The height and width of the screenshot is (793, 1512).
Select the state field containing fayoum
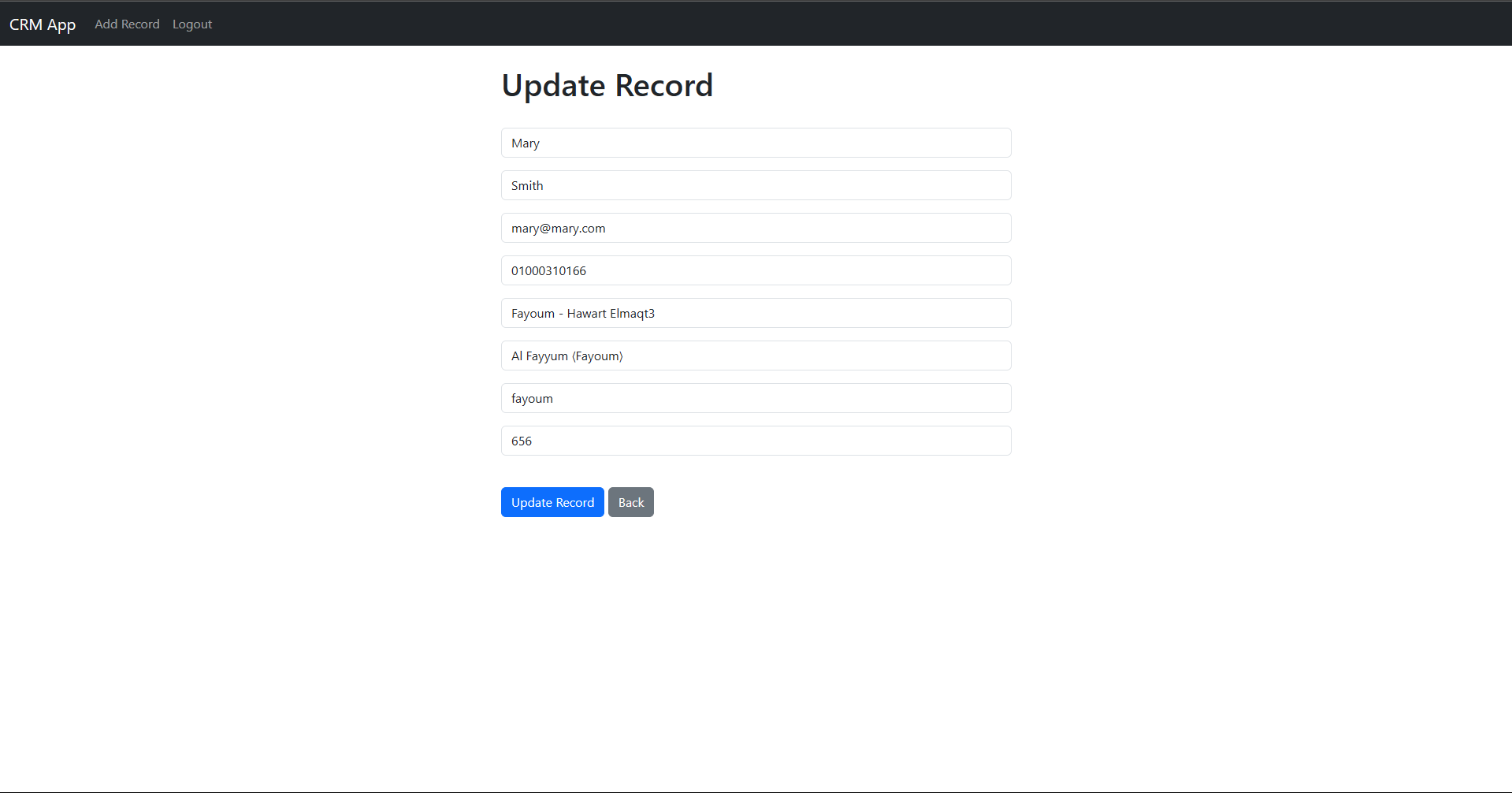click(756, 398)
